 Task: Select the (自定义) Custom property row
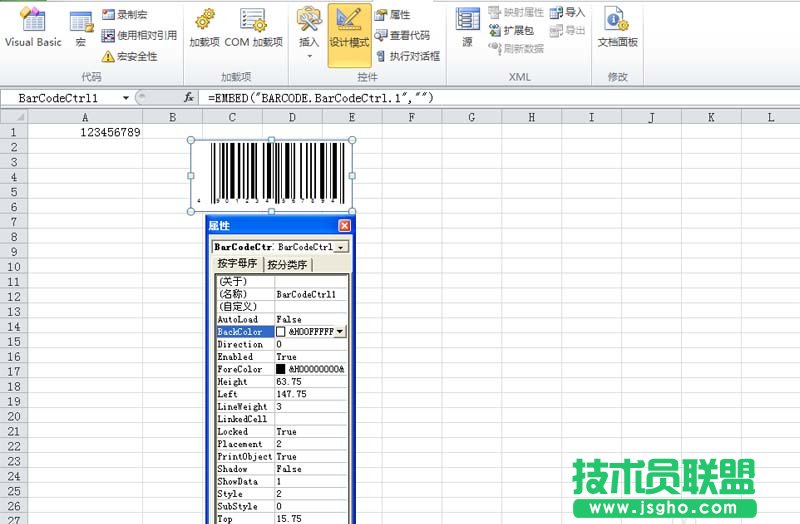click(282, 307)
